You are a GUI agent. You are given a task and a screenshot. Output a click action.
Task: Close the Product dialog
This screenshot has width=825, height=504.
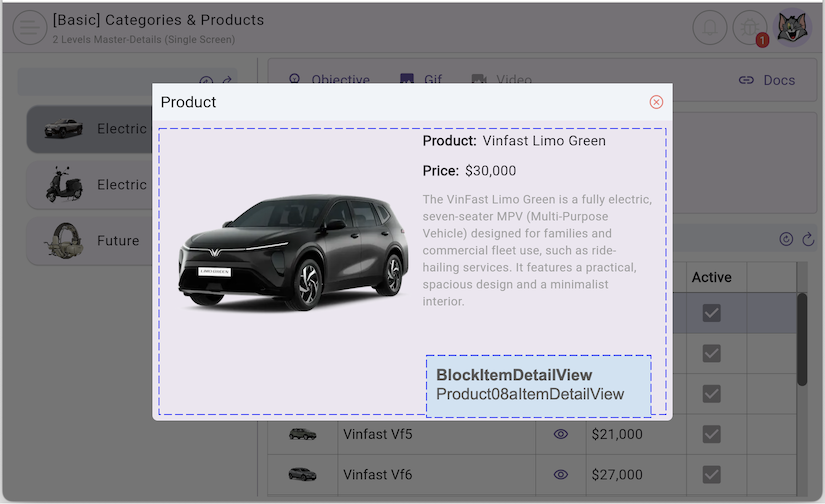(x=656, y=102)
